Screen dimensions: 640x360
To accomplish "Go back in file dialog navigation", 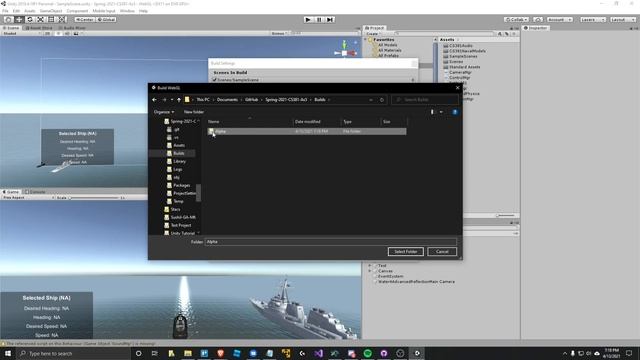I will pos(154,100).
